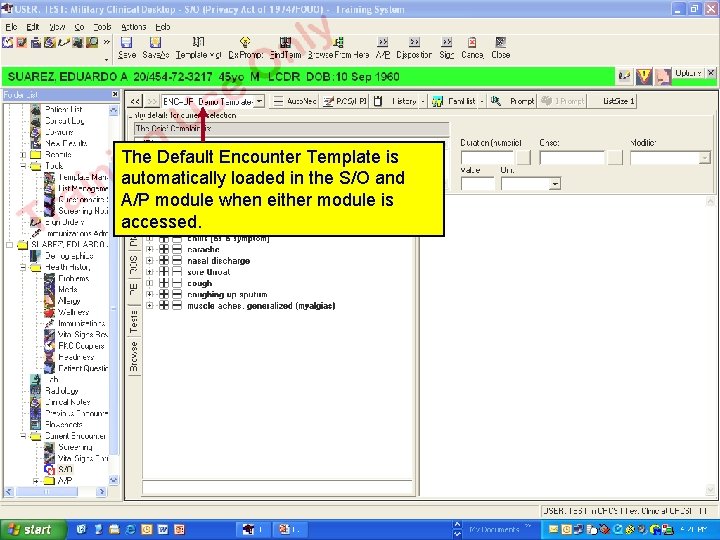The image size is (720, 540).
Task: Expand the muscle aches finding
Action: pyautogui.click(x=150, y=306)
